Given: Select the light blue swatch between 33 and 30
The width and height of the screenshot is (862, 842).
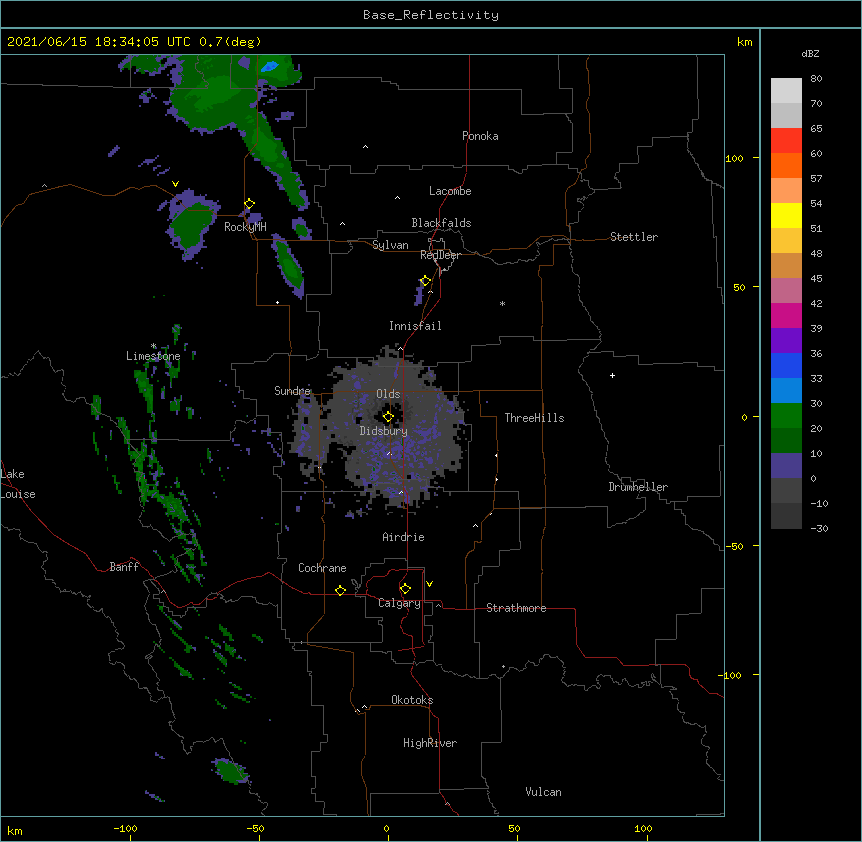Looking at the screenshot, I should tap(786, 390).
